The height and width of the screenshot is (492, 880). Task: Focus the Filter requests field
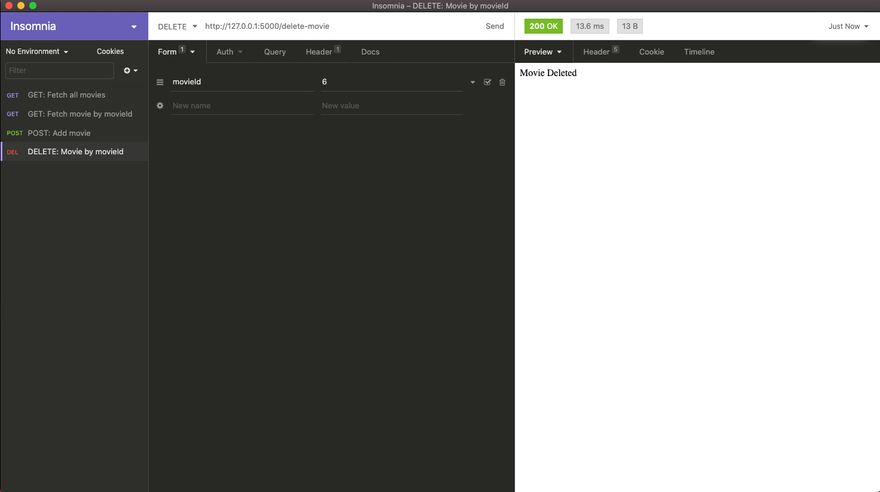pyautogui.click(x=59, y=70)
